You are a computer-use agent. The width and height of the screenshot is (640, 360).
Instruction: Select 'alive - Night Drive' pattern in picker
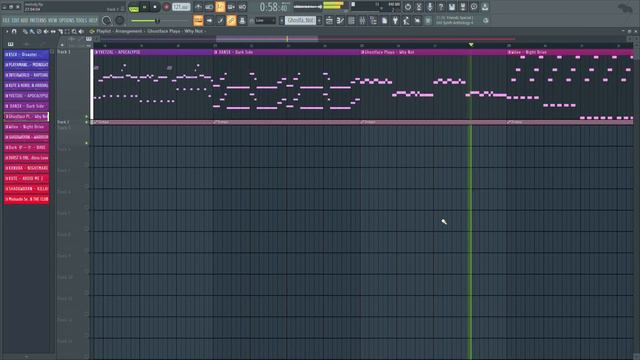click(x=27, y=127)
